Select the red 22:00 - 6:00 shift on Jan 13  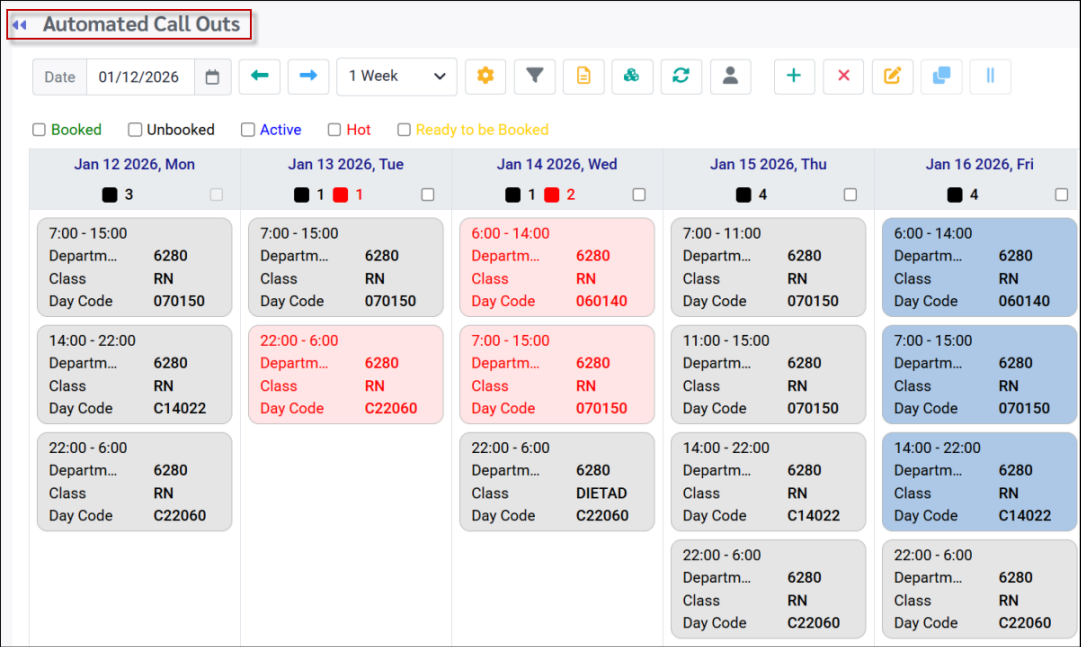pyautogui.click(x=345, y=374)
